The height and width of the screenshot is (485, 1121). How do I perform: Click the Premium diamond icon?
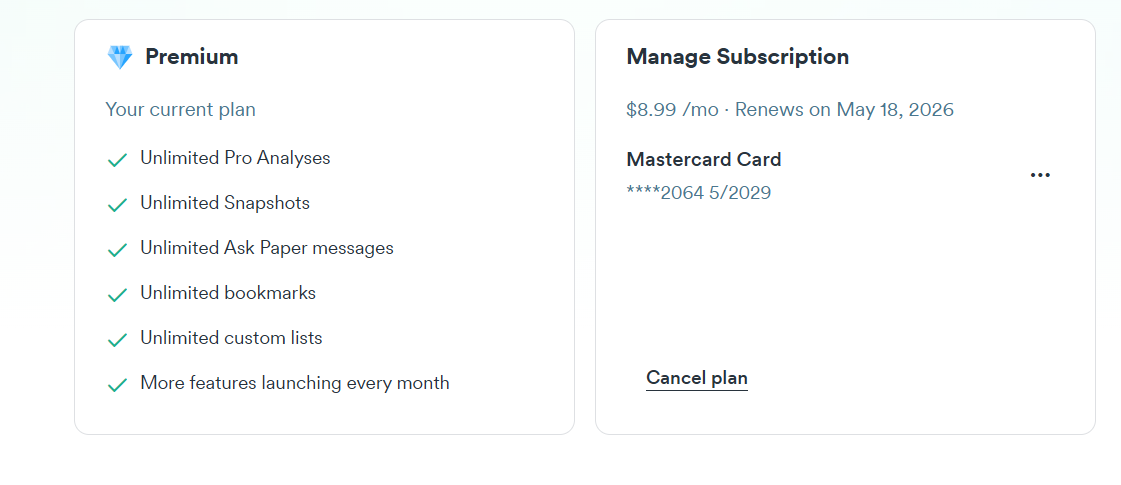pos(119,57)
